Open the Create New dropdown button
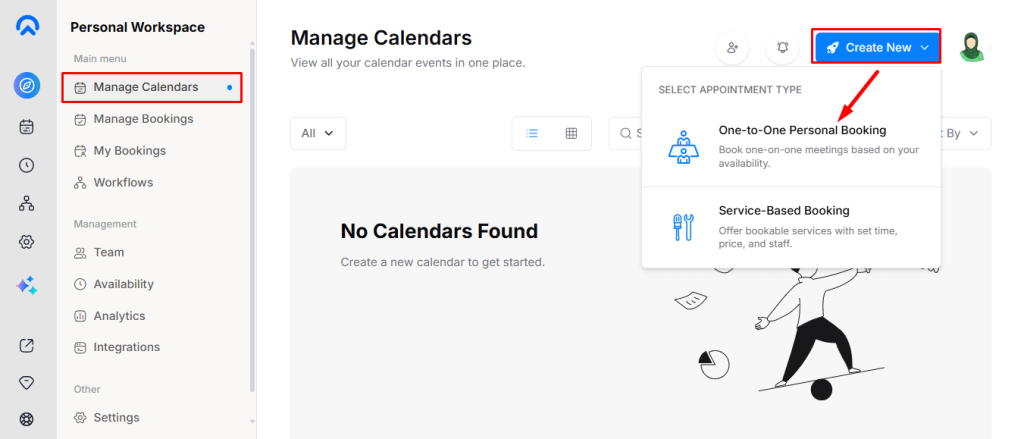This screenshot has height=439, width=1024. coord(877,47)
